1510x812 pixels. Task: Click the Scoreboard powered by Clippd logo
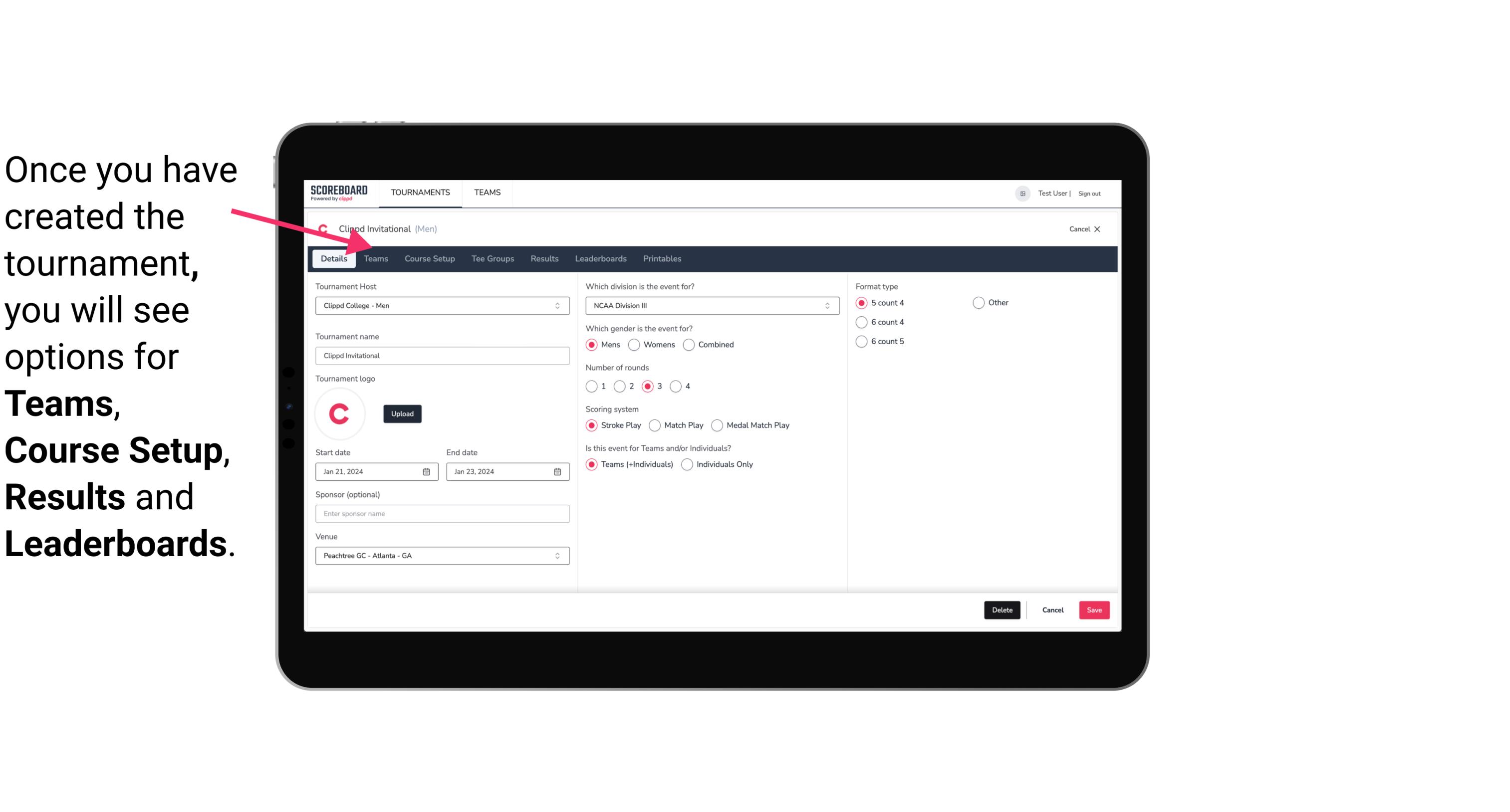(x=339, y=193)
